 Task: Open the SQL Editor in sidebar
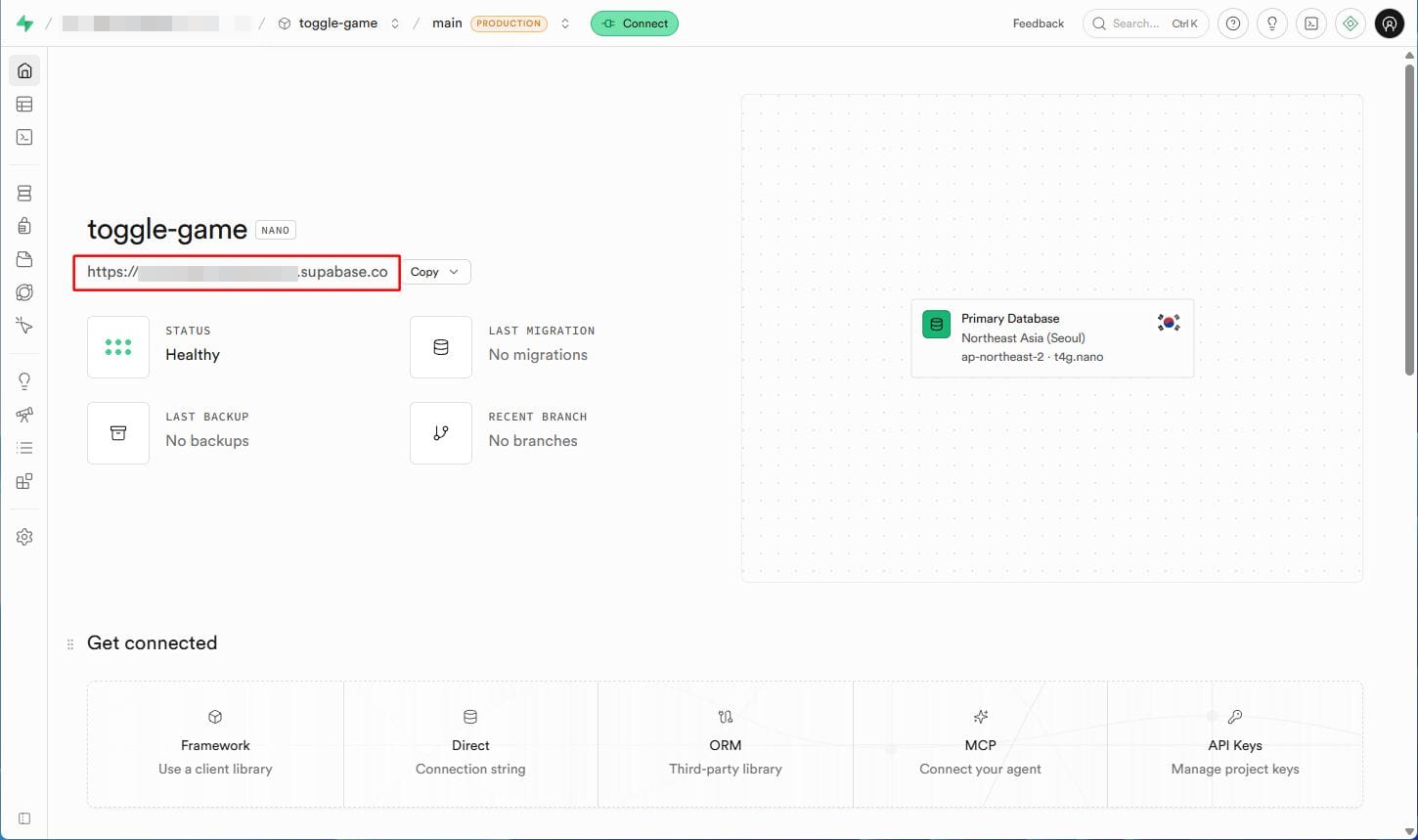coord(24,138)
